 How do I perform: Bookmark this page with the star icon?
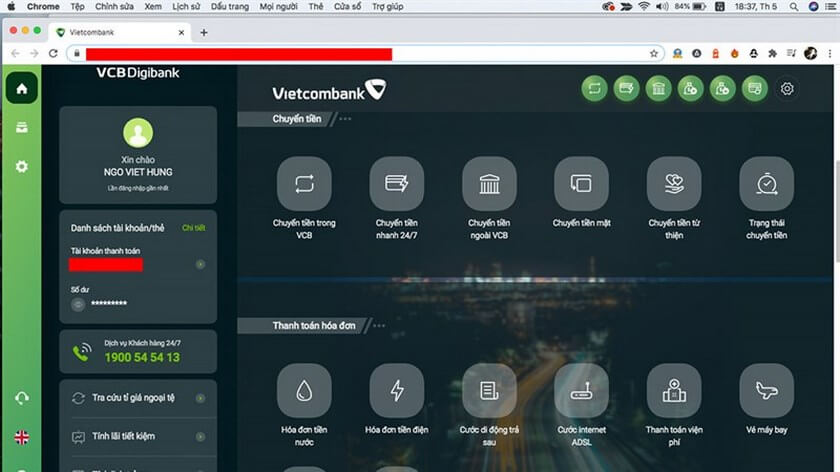[653, 53]
